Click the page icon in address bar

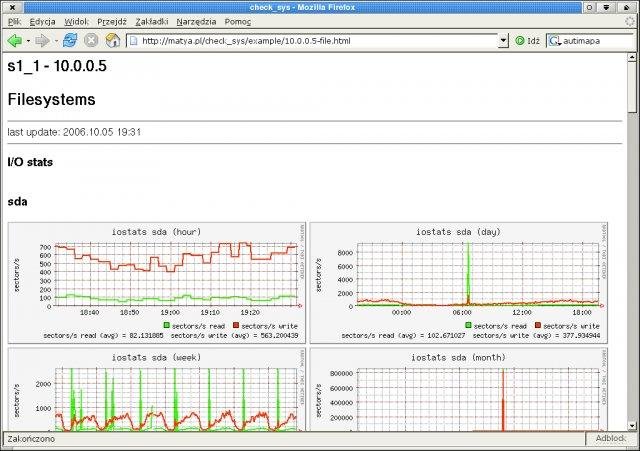click(133, 41)
